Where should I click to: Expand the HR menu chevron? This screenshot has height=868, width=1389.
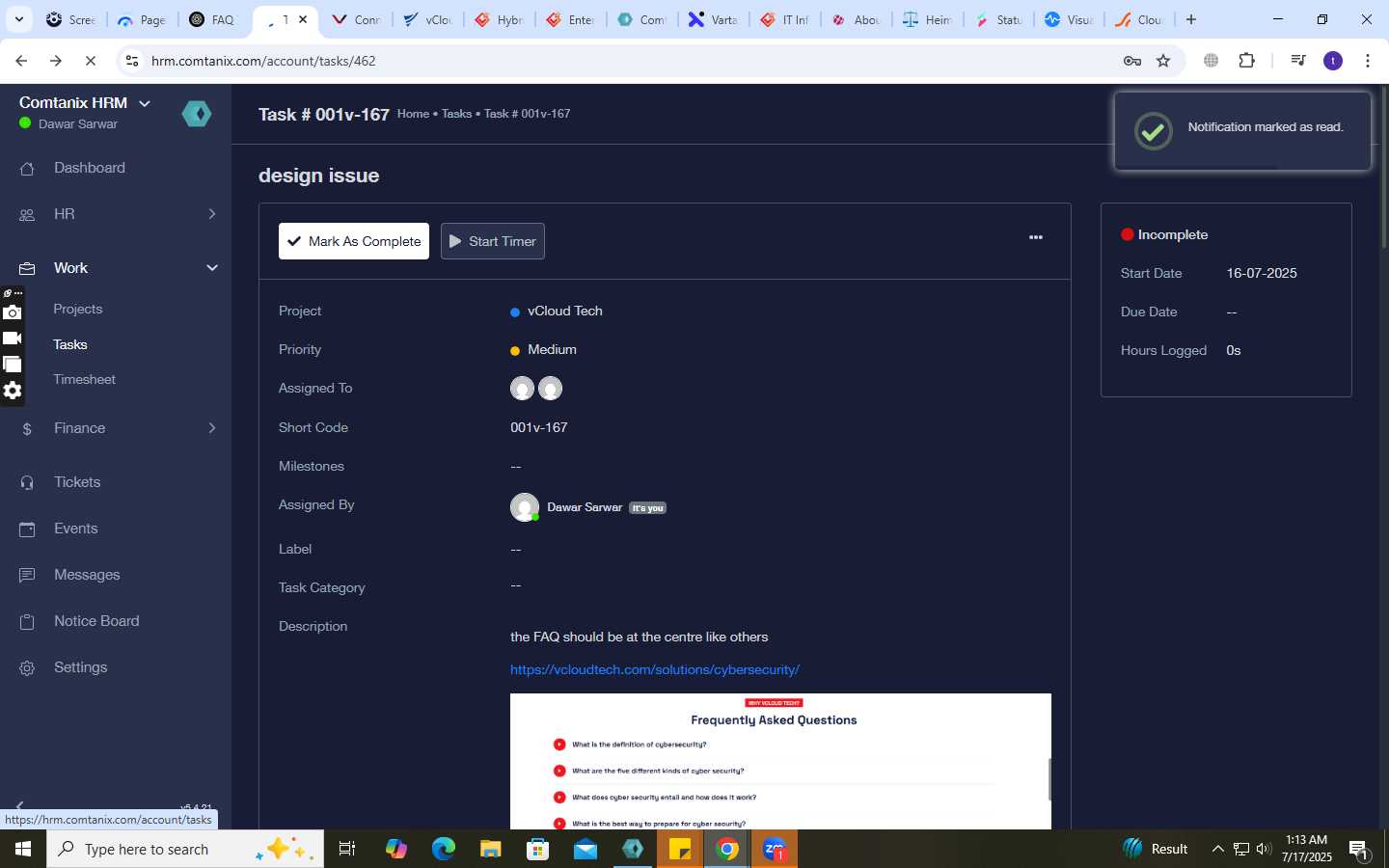212,214
